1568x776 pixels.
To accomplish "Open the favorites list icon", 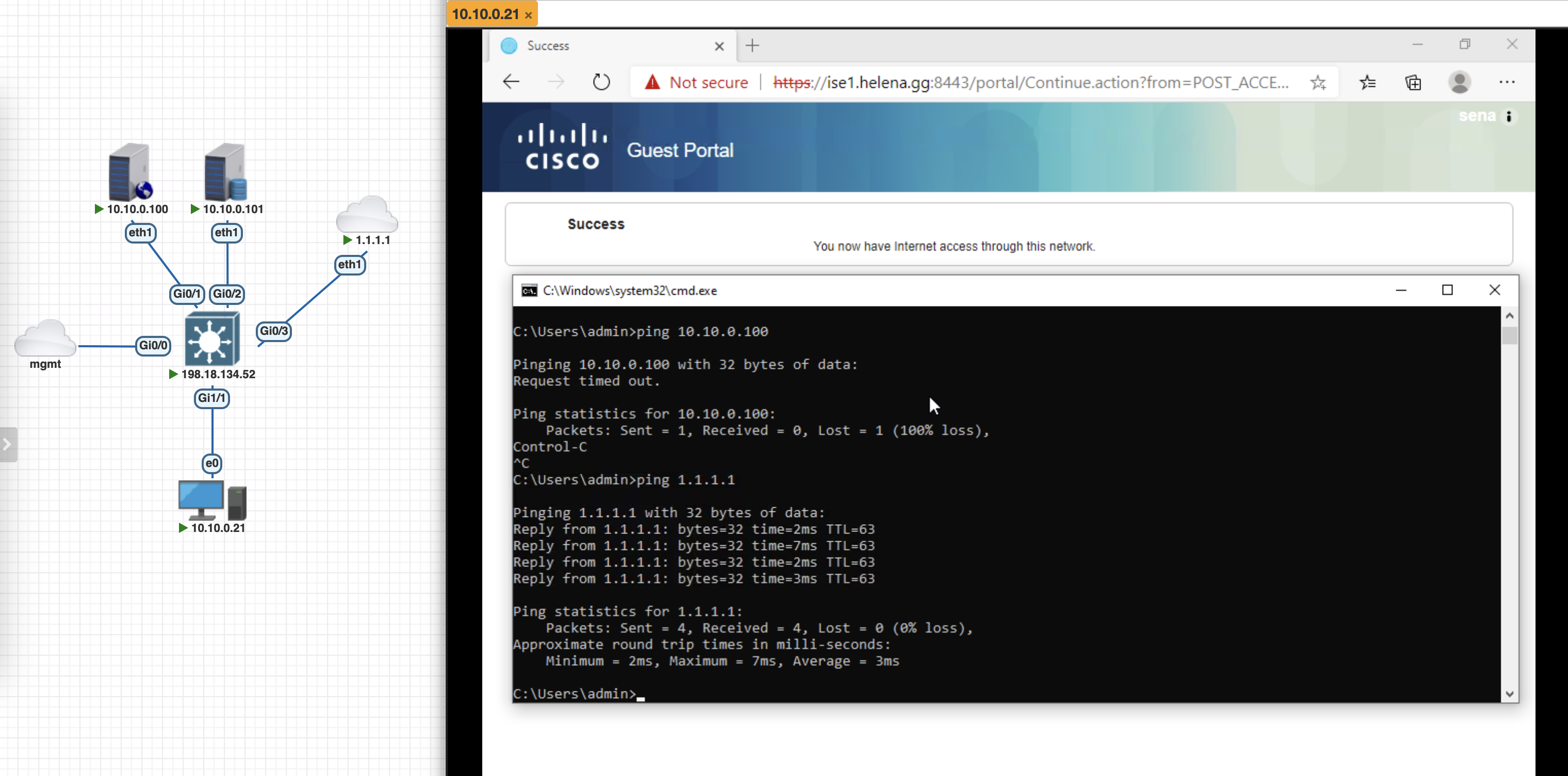I will click(1367, 82).
